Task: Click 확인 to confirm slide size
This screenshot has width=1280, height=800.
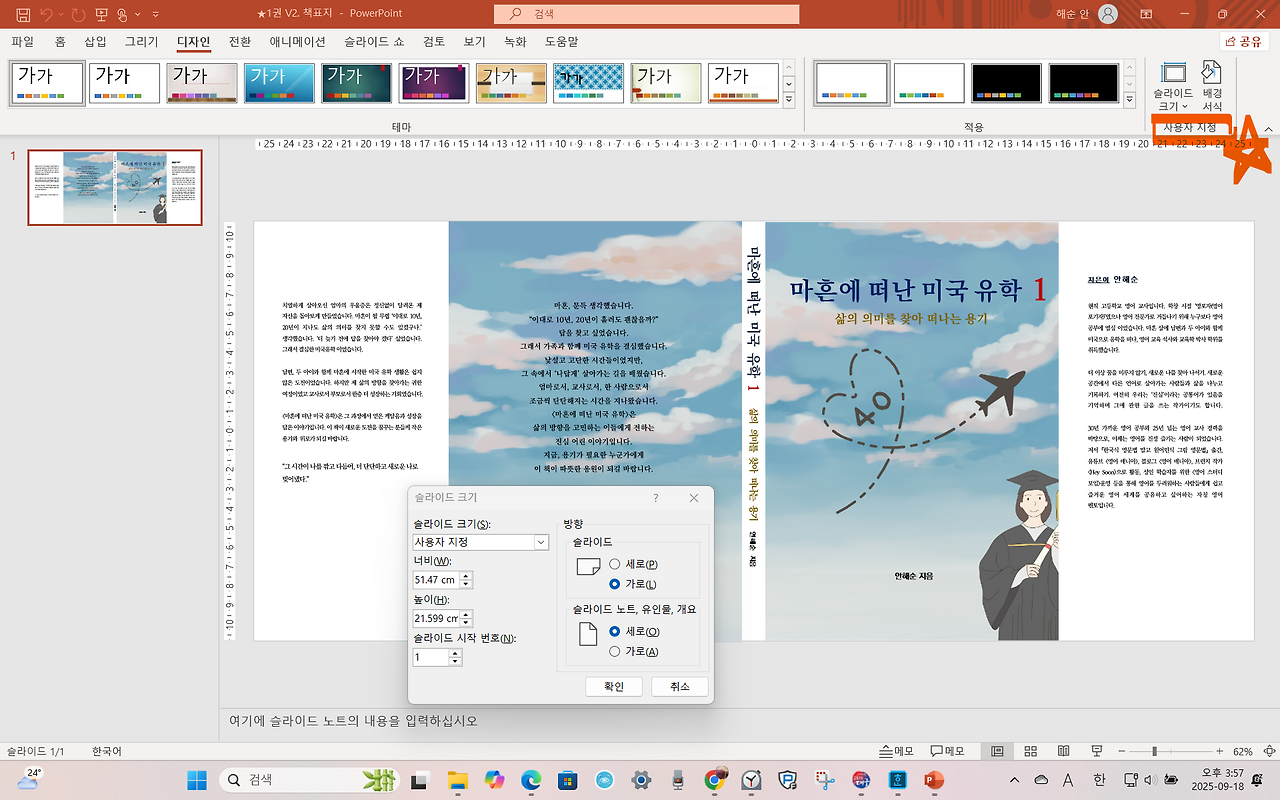Action: [613, 686]
